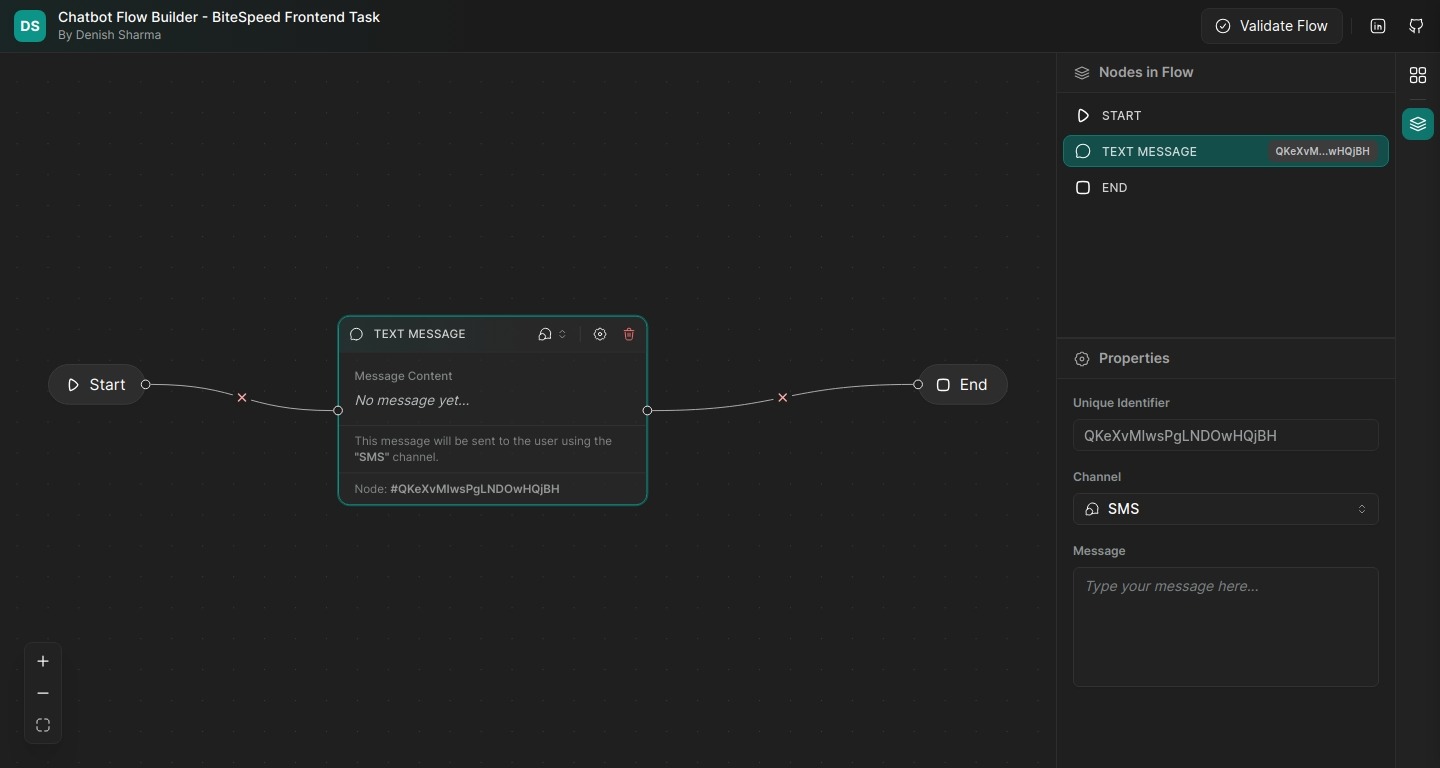Fit the flow to view
Image resolution: width=1440 pixels, height=768 pixels.
coord(43,726)
